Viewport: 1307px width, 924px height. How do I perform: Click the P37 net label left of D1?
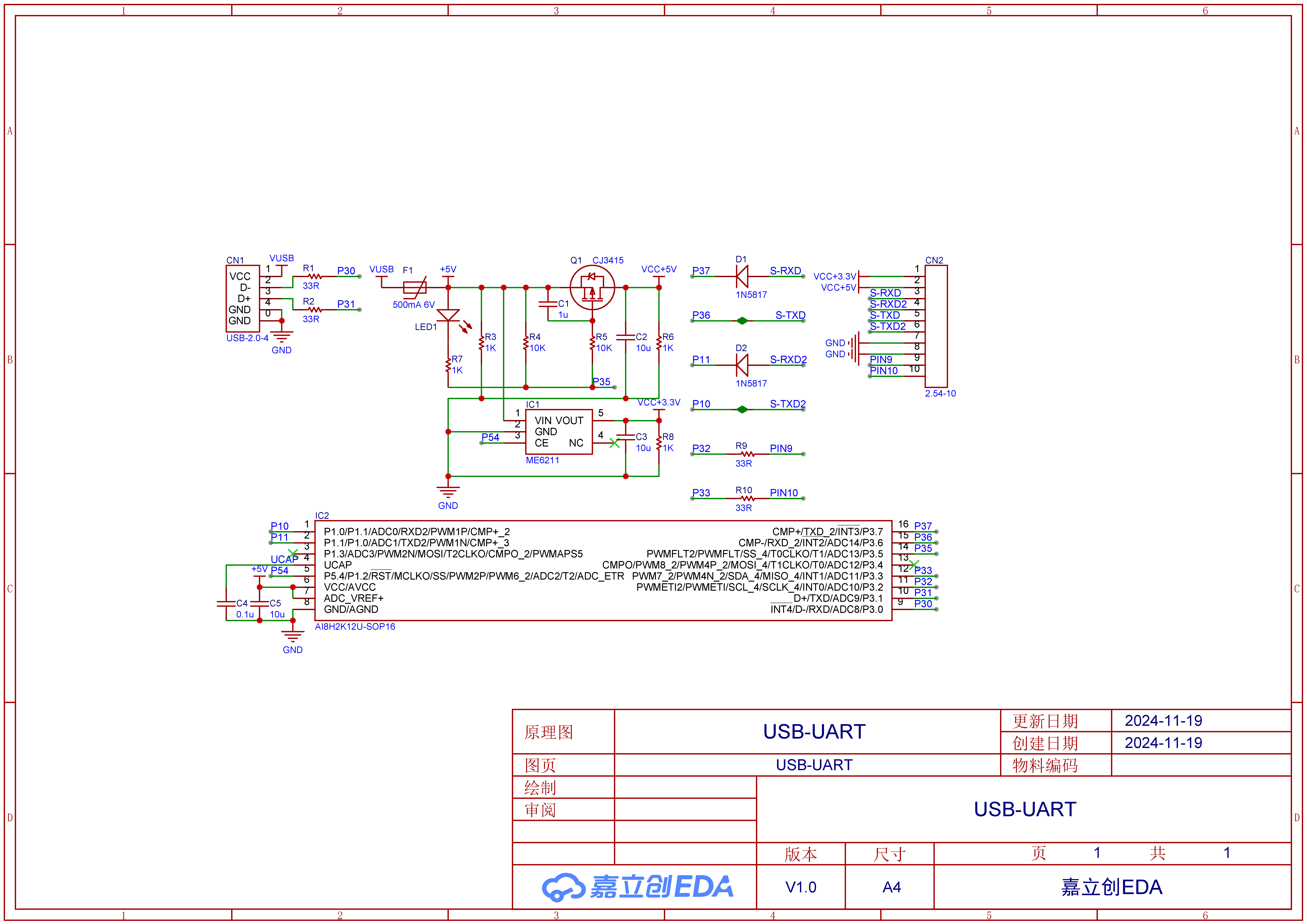[701, 271]
